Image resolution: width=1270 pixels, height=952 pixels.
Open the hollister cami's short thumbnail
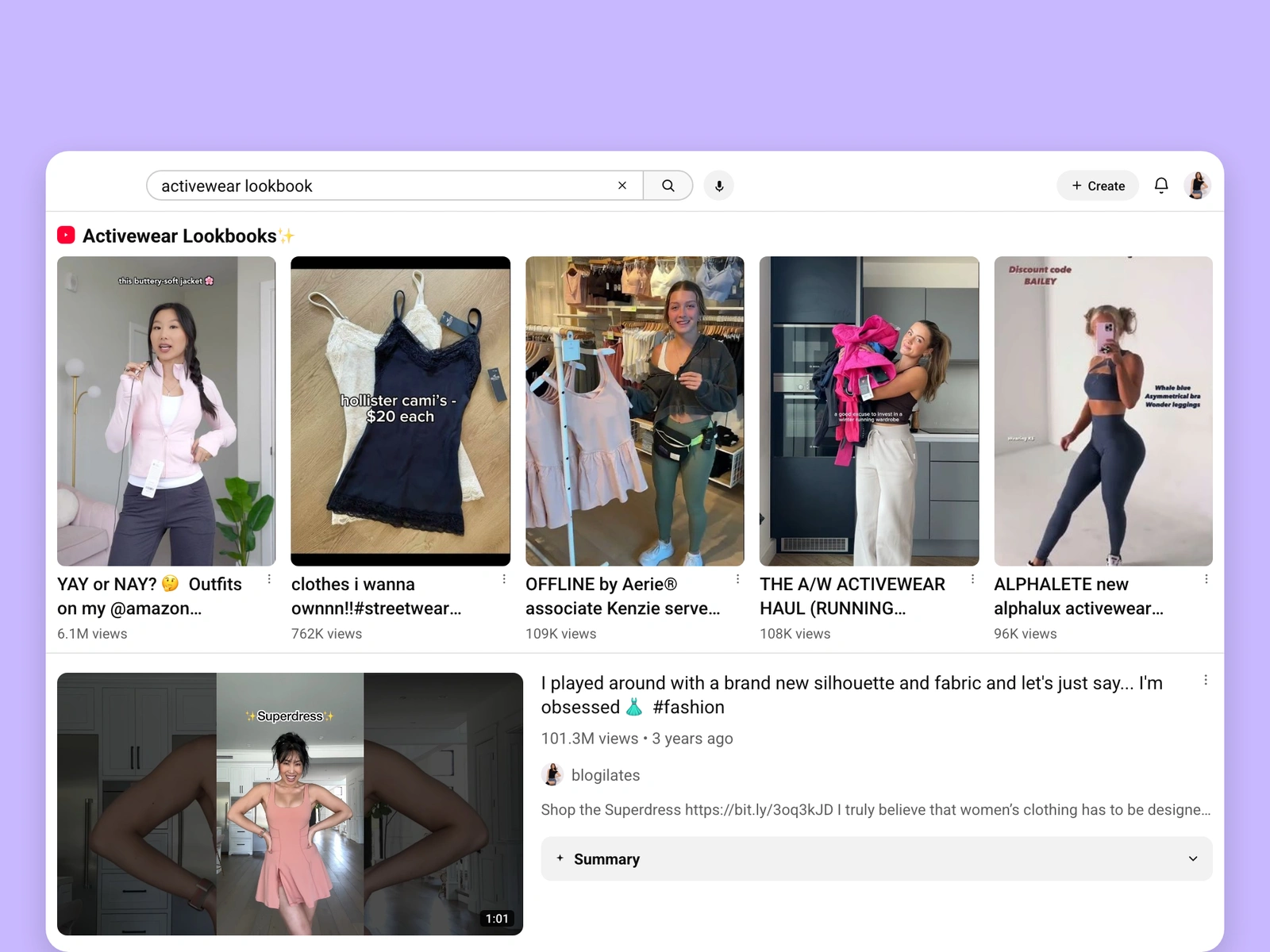pos(401,411)
